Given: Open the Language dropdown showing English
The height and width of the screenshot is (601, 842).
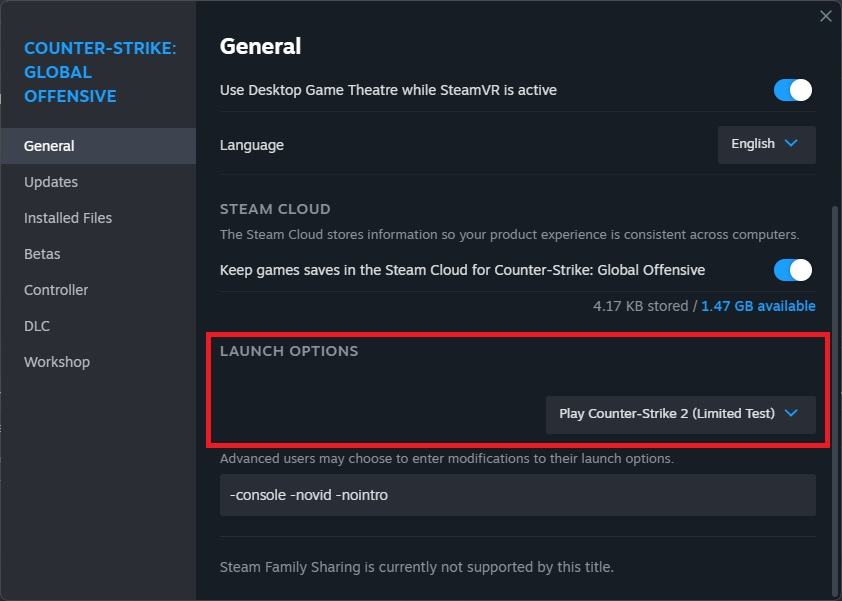Looking at the screenshot, I should [766, 144].
